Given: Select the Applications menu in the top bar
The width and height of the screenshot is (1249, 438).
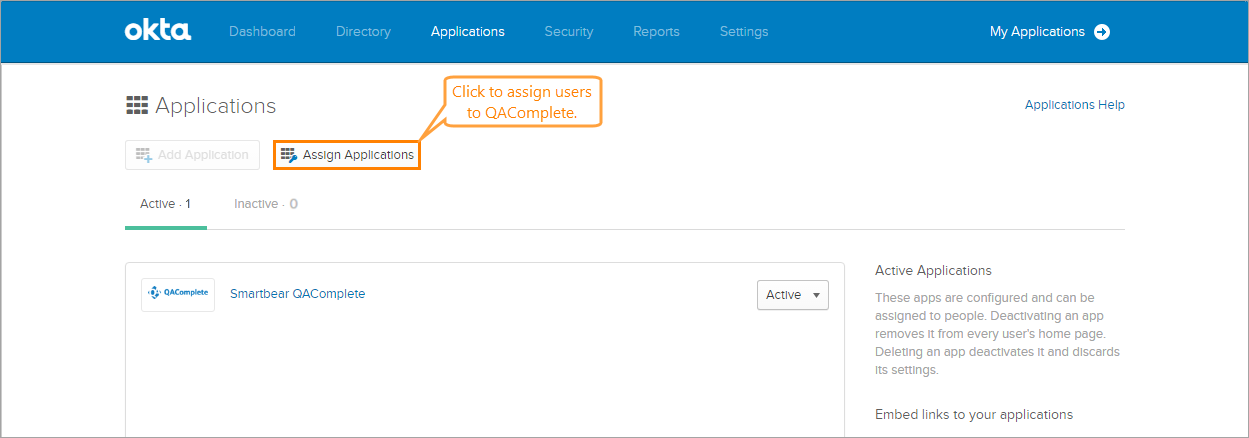Looking at the screenshot, I should click(x=467, y=32).
